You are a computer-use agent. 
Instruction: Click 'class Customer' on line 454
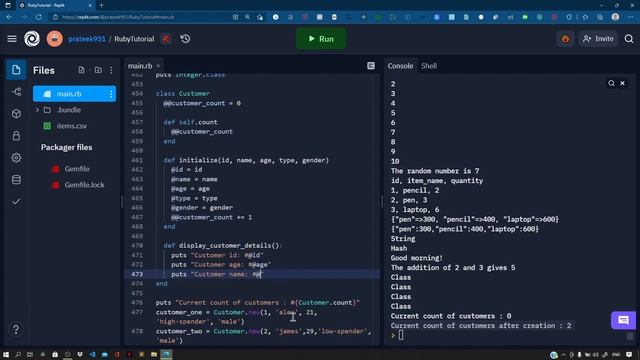(182, 93)
